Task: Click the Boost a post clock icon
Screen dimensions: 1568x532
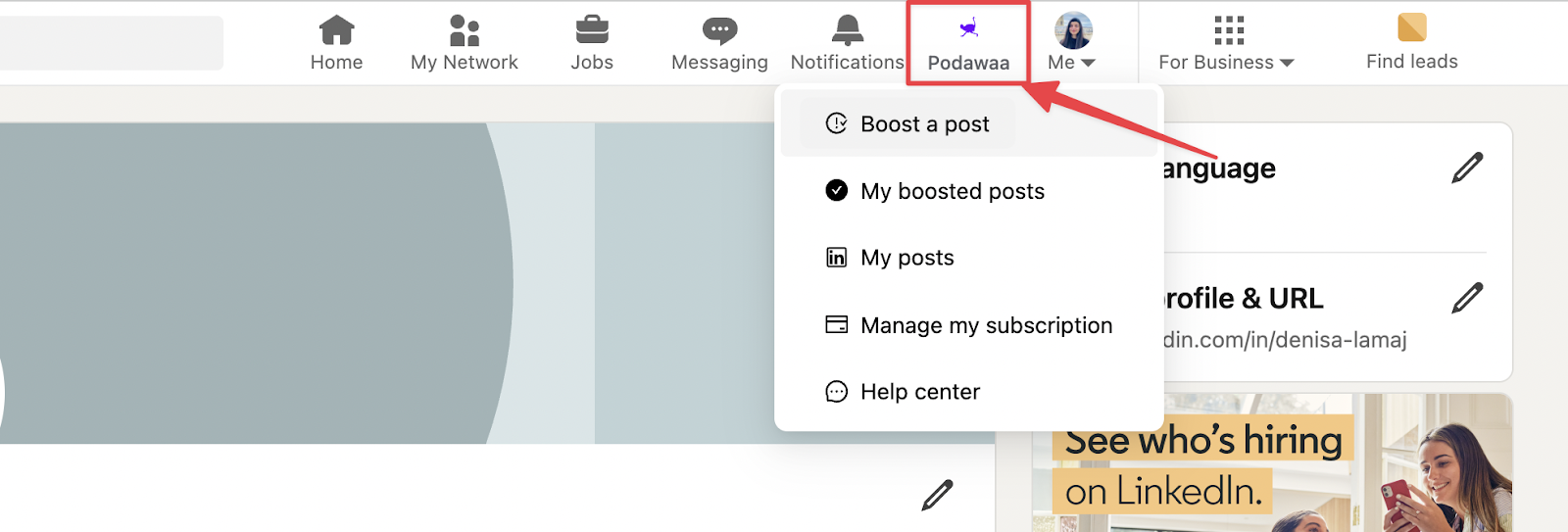Action: [x=836, y=123]
